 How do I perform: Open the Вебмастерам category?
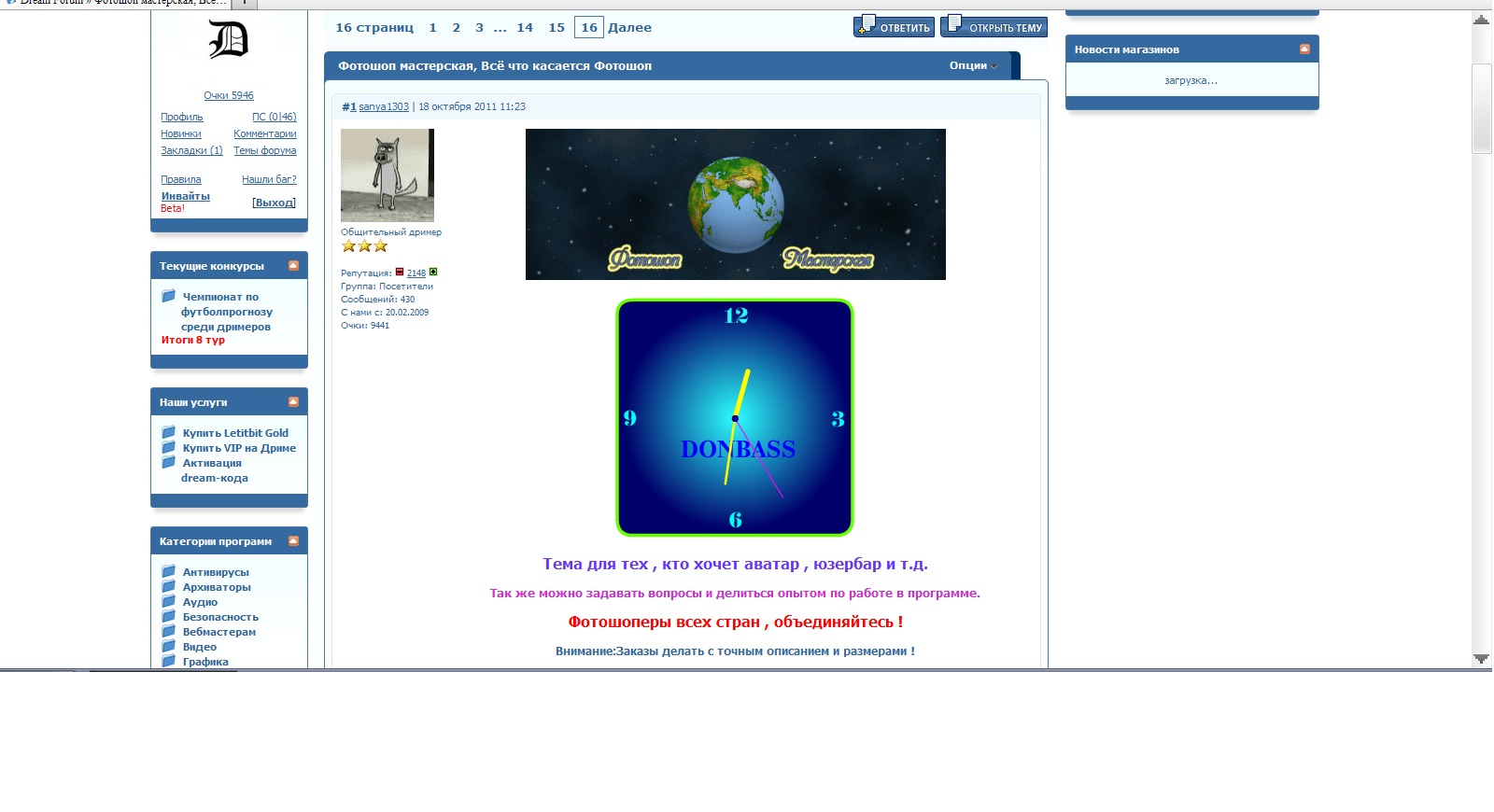(219, 632)
